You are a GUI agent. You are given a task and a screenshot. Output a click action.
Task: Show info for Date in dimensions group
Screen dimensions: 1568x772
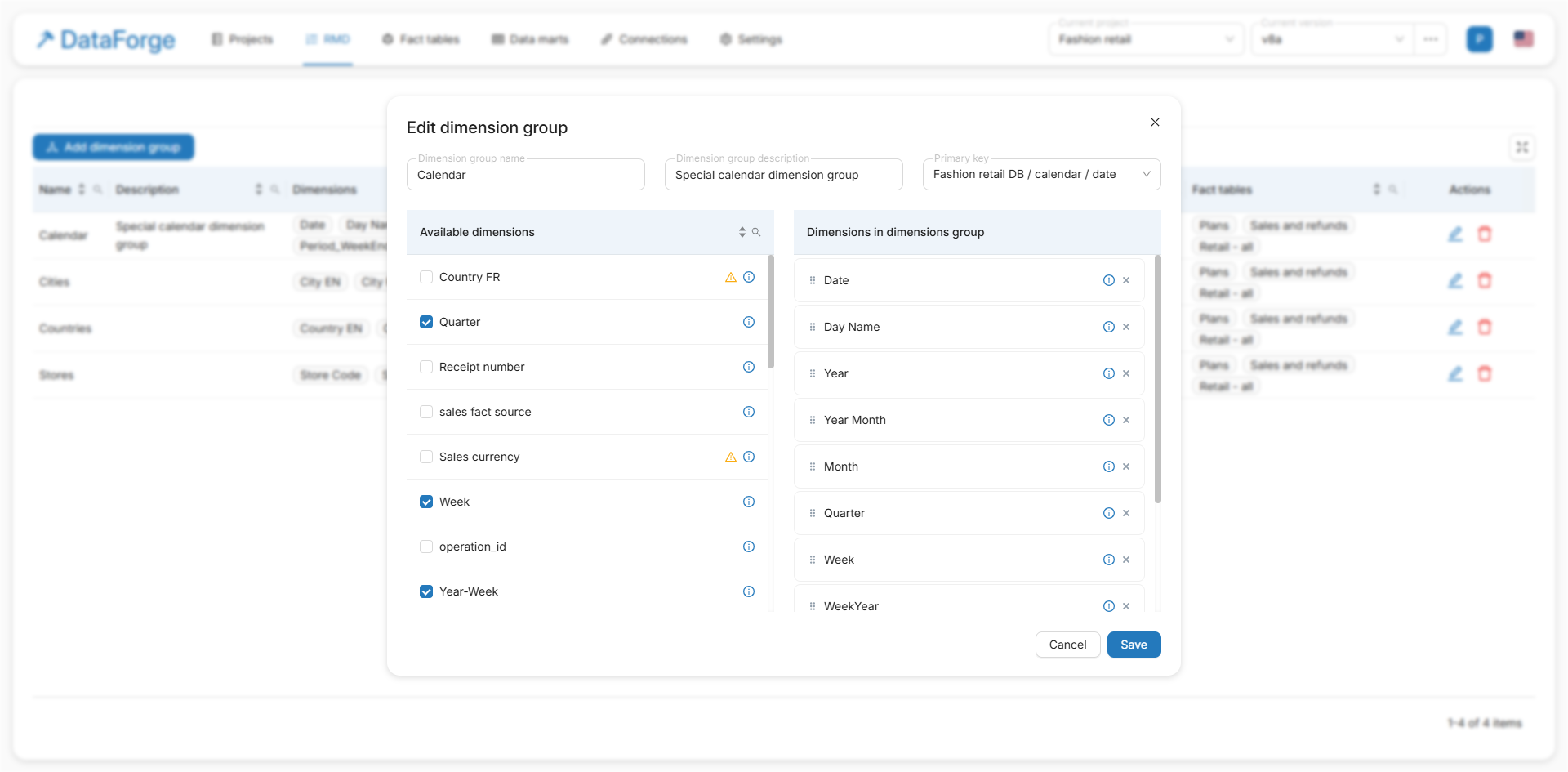[1108, 280]
